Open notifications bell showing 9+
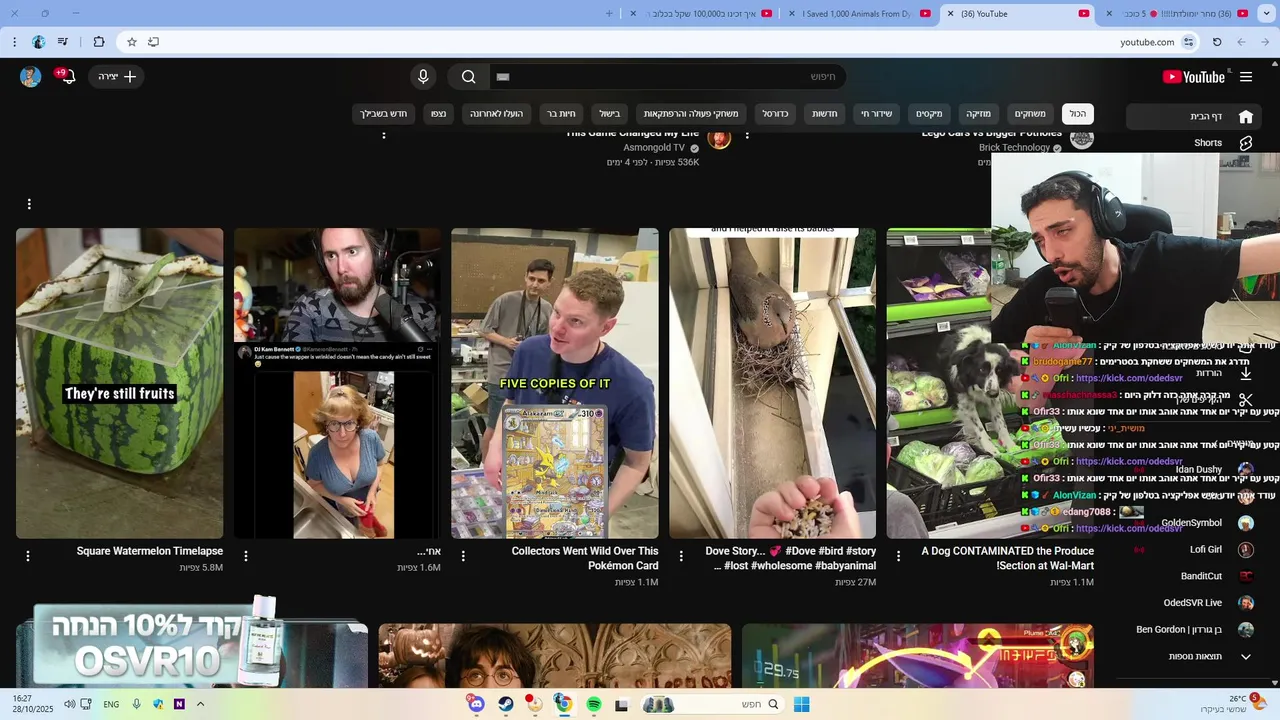The width and height of the screenshot is (1280, 720). [67, 77]
